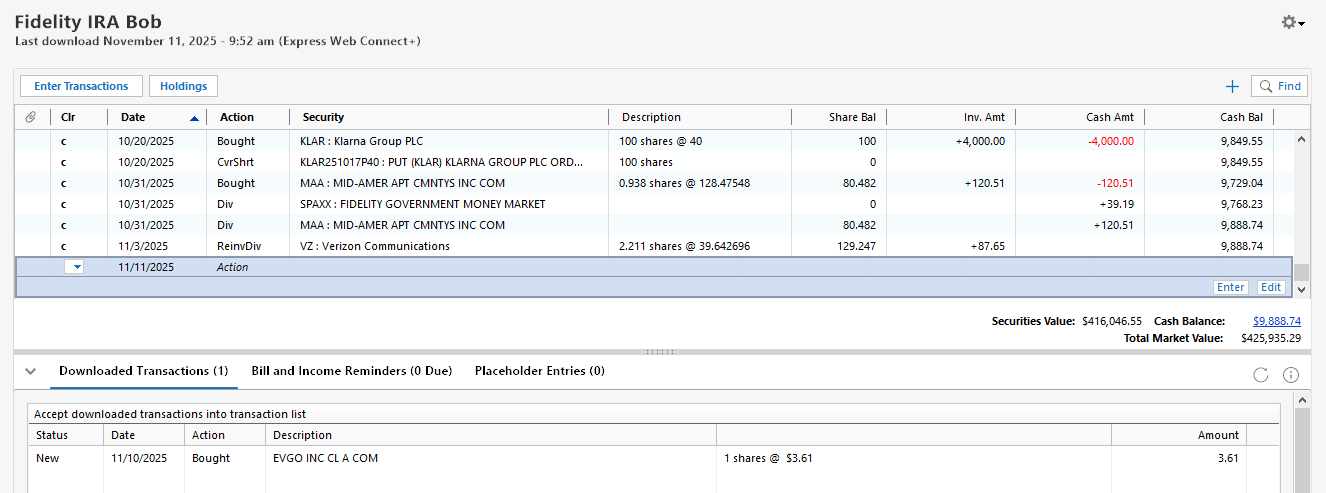Viewport: 1326px width, 493px height.
Task: Click the downloaded list scrollbar up arrow
Action: (x=1301, y=400)
